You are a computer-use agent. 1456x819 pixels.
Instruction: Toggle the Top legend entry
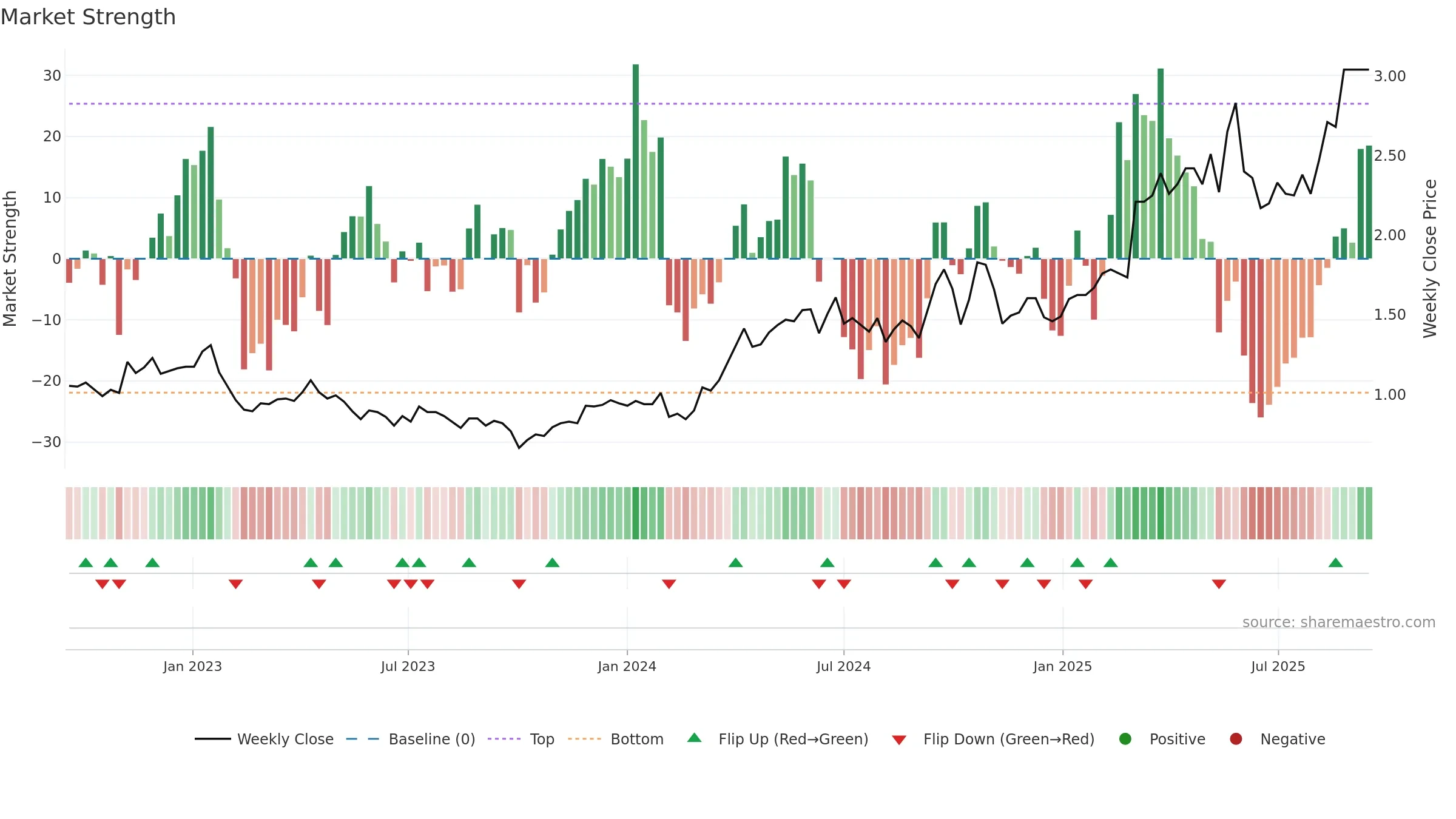pos(521,739)
